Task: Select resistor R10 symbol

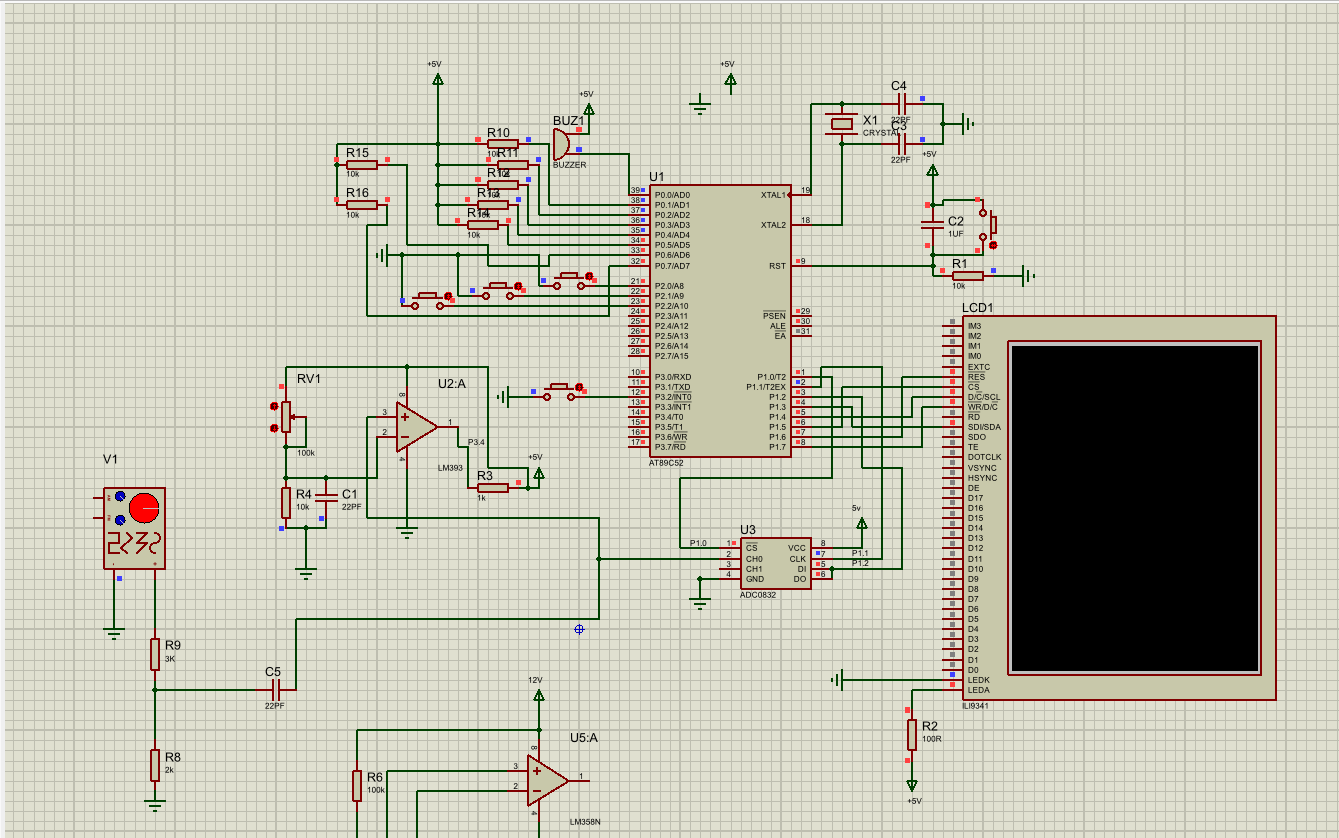Action: pos(503,144)
